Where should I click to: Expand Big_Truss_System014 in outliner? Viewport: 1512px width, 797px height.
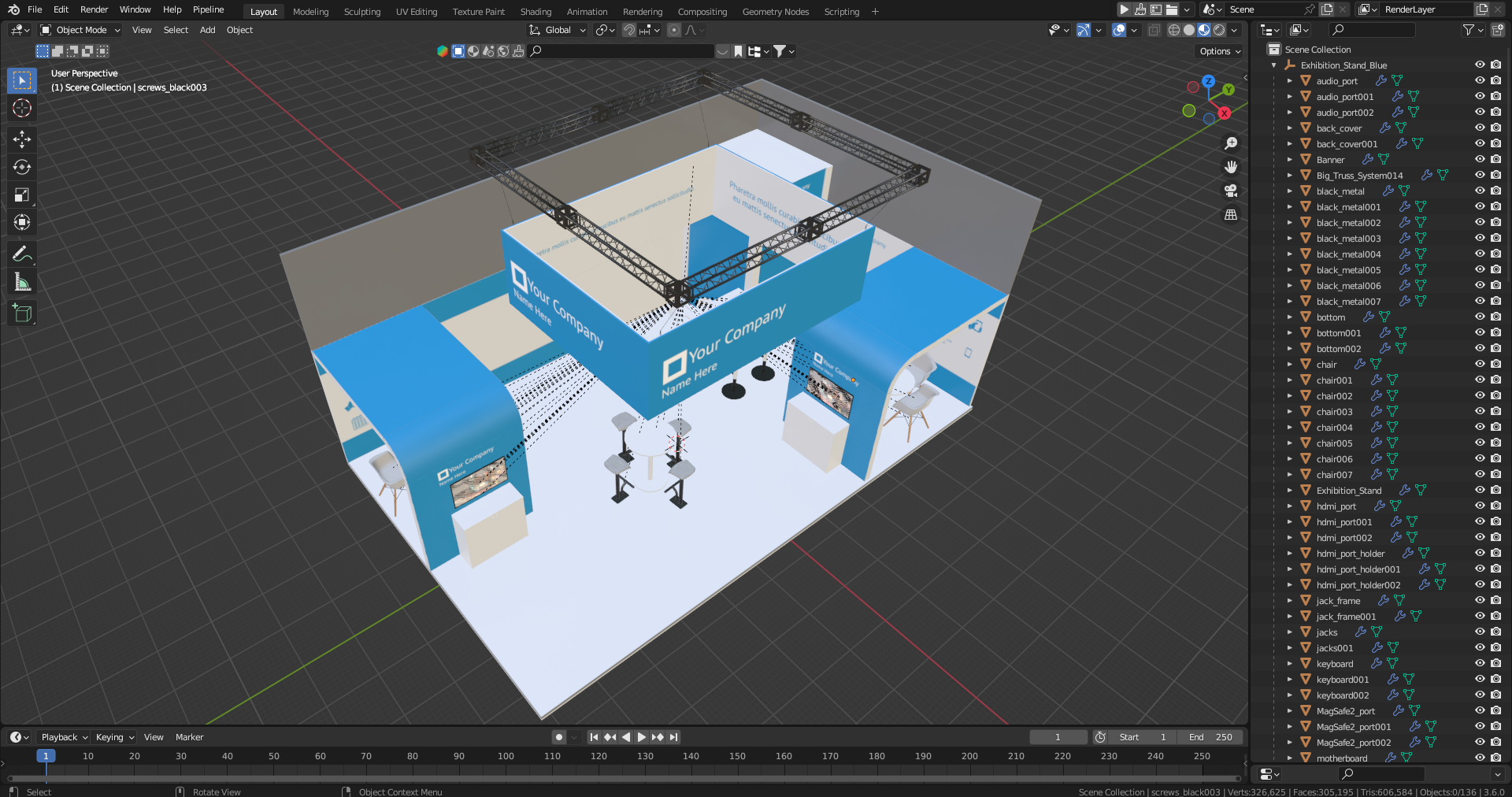coord(1289,176)
